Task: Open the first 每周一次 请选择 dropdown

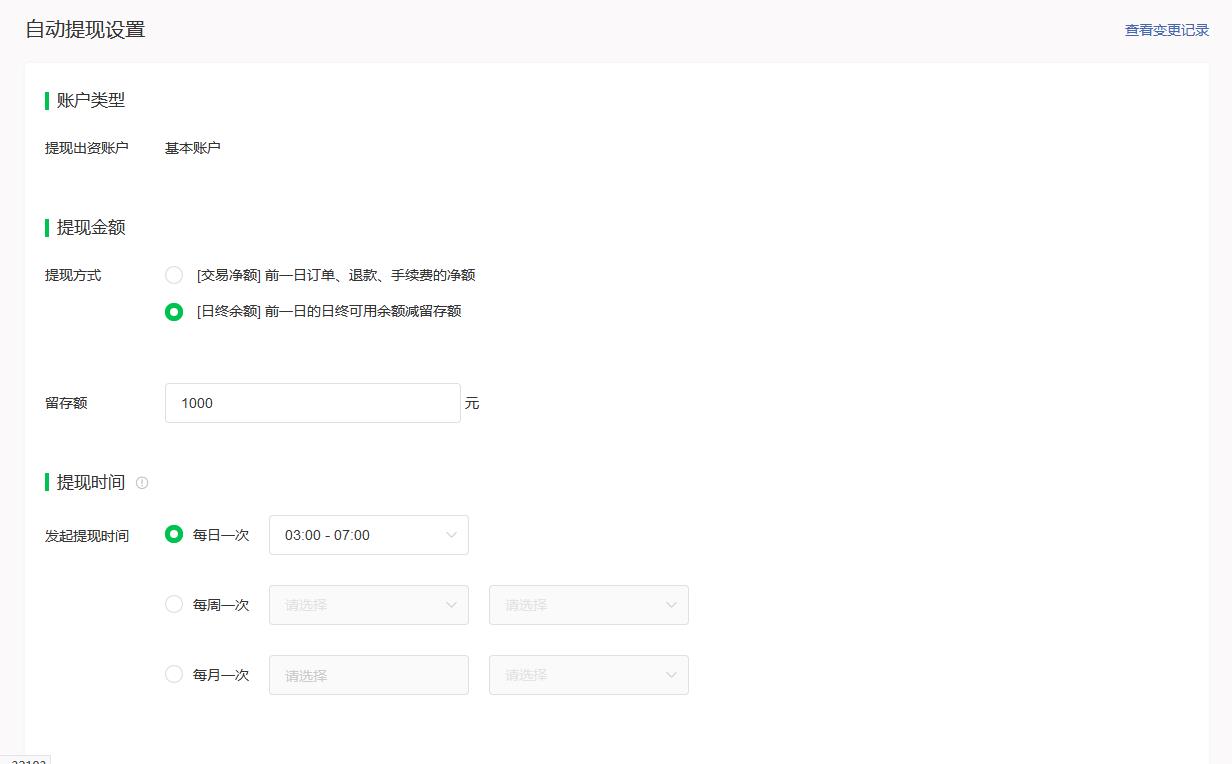Action: coord(369,605)
